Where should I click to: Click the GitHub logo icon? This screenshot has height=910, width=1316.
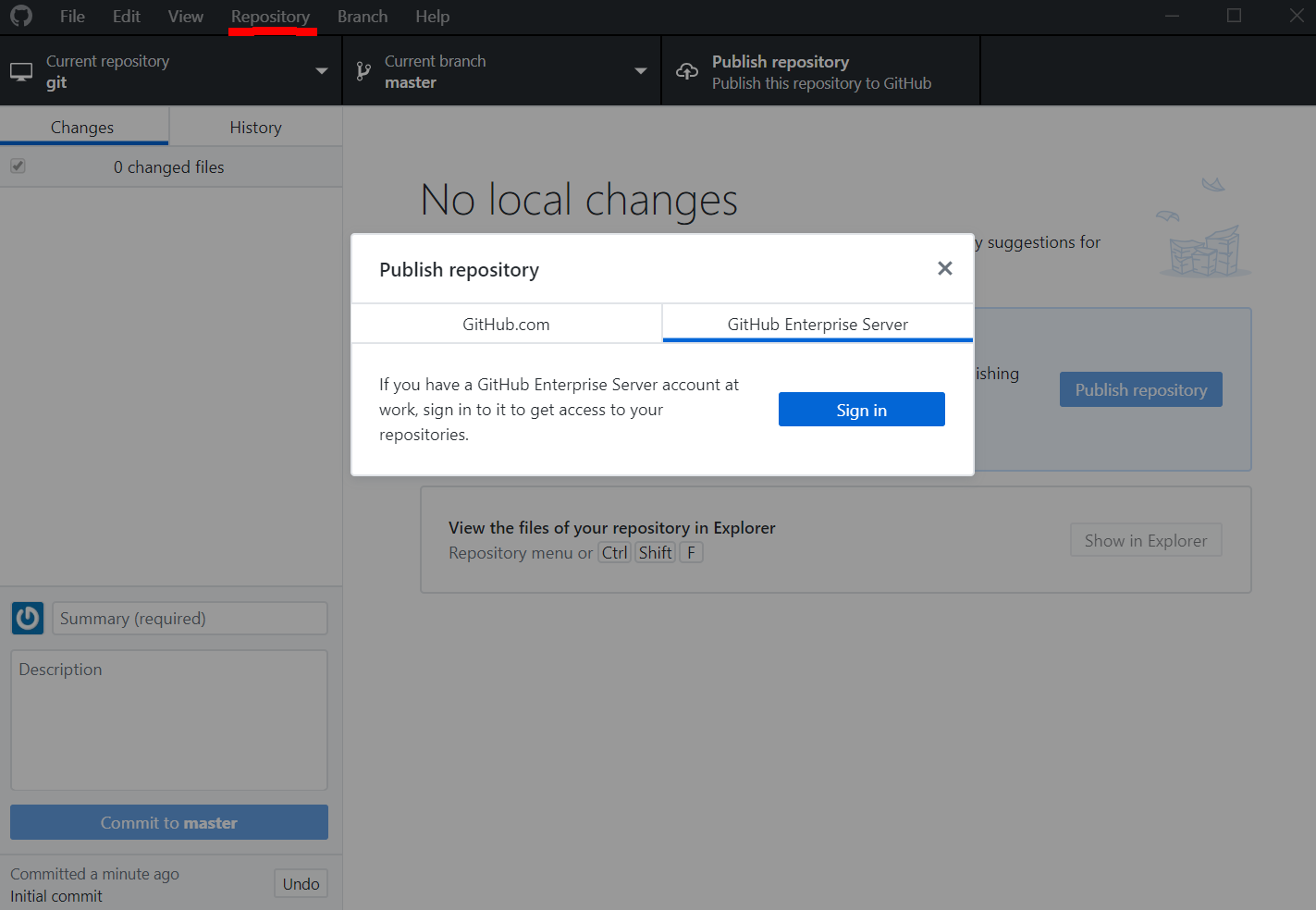pos(21,16)
